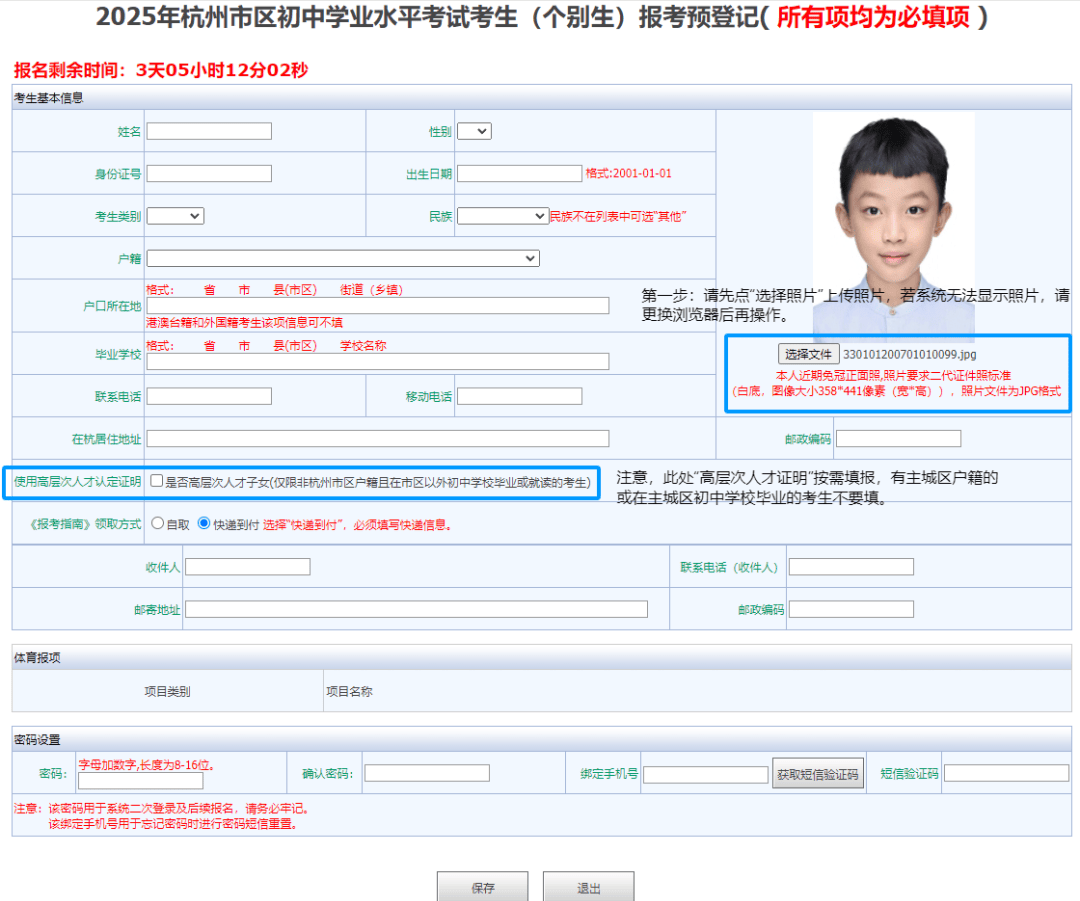Click the 移动电话 input box
The image size is (1080, 901).
[x=519, y=396]
